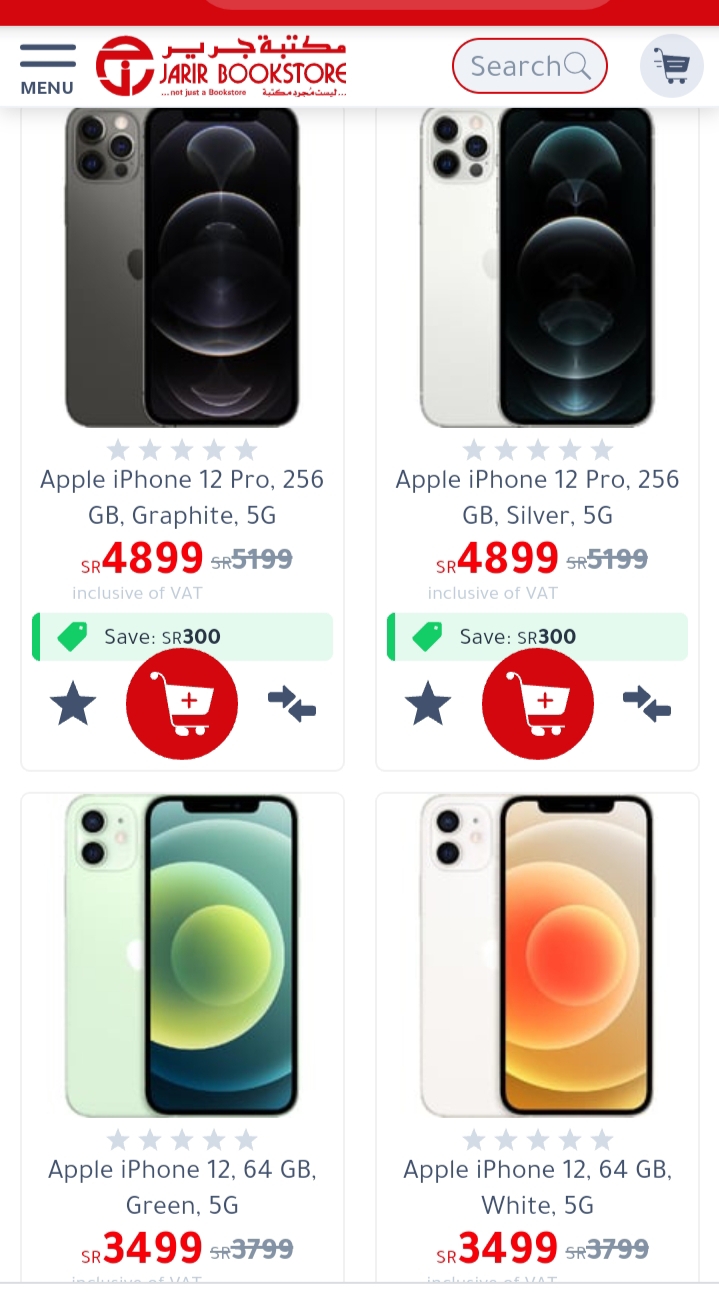Add Graphite iPhone 12 Pro to cart
The height and width of the screenshot is (1292, 719).
coord(182,704)
